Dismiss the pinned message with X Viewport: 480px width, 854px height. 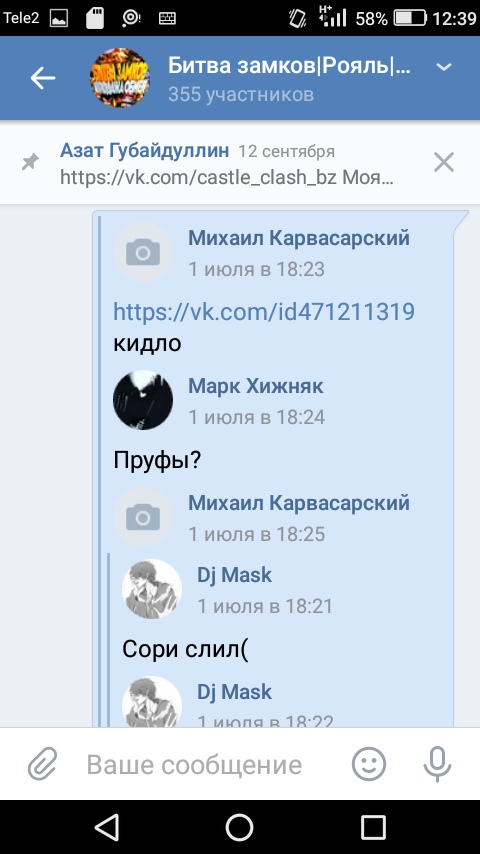click(x=443, y=162)
